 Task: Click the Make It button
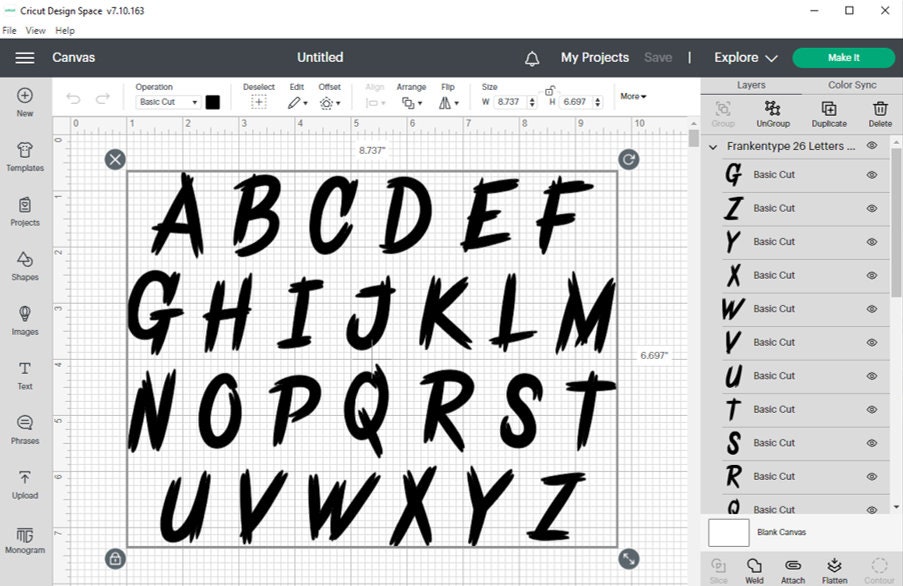(x=843, y=57)
